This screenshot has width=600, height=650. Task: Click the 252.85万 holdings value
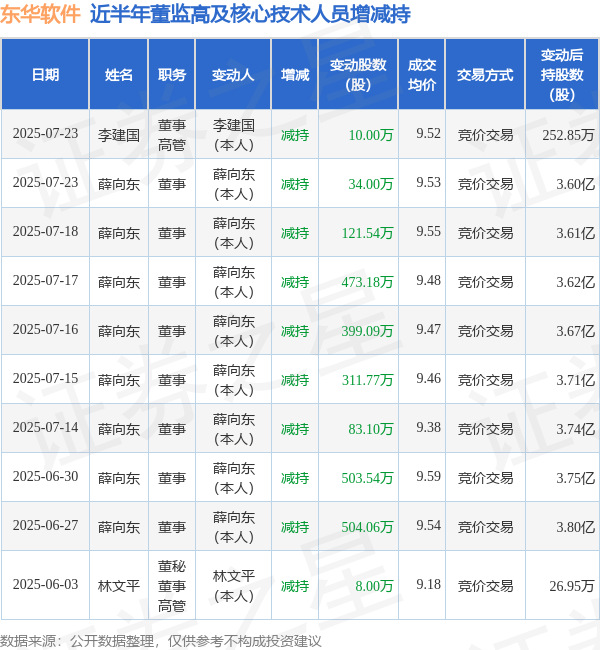click(x=568, y=135)
